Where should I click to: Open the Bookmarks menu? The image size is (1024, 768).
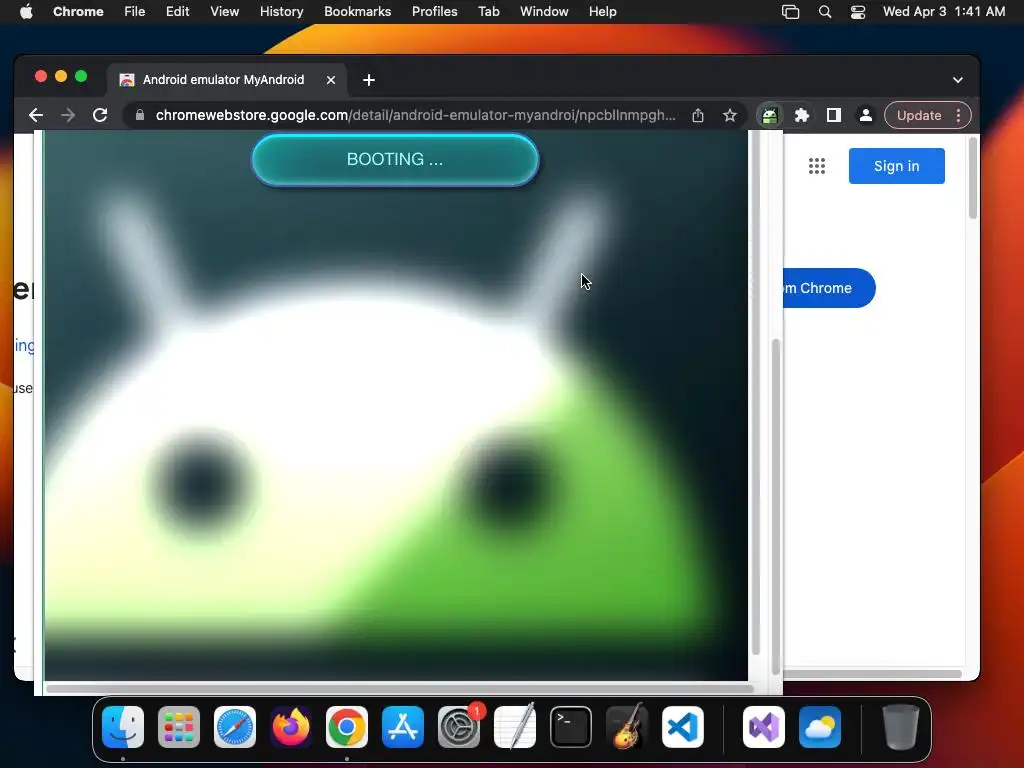(357, 12)
